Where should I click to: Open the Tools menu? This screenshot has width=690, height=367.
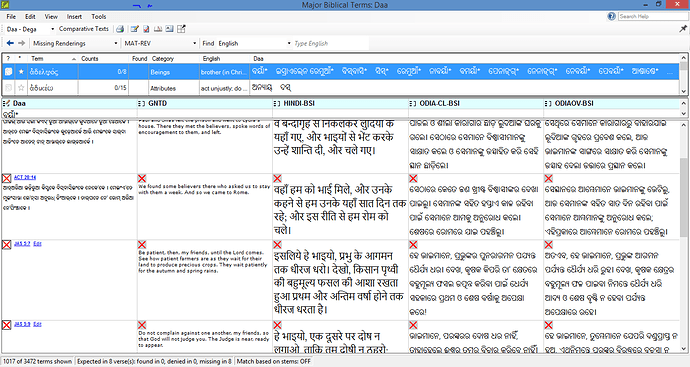(x=99, y=16)
